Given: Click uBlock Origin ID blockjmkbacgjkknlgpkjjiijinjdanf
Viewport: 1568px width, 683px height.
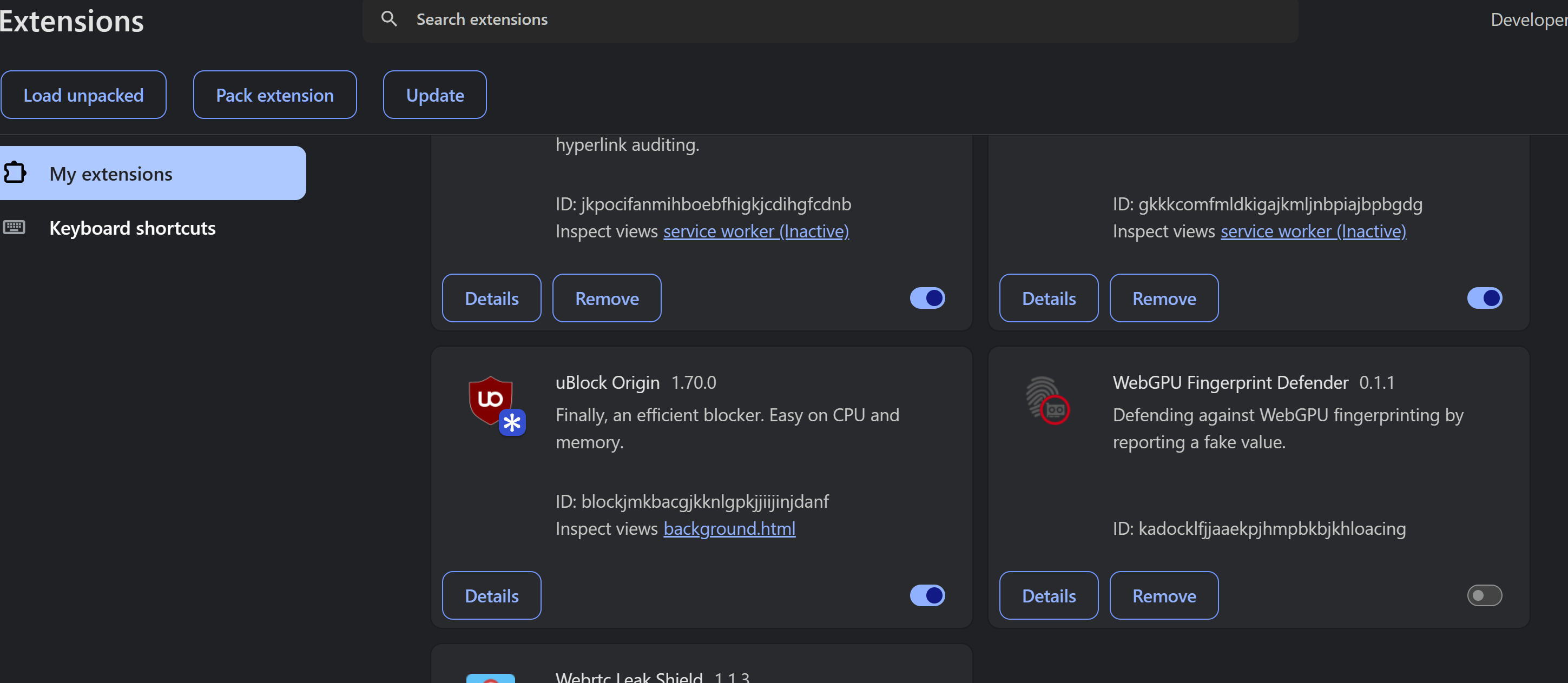Looking at the screenshot, I should tap(692, 501).
